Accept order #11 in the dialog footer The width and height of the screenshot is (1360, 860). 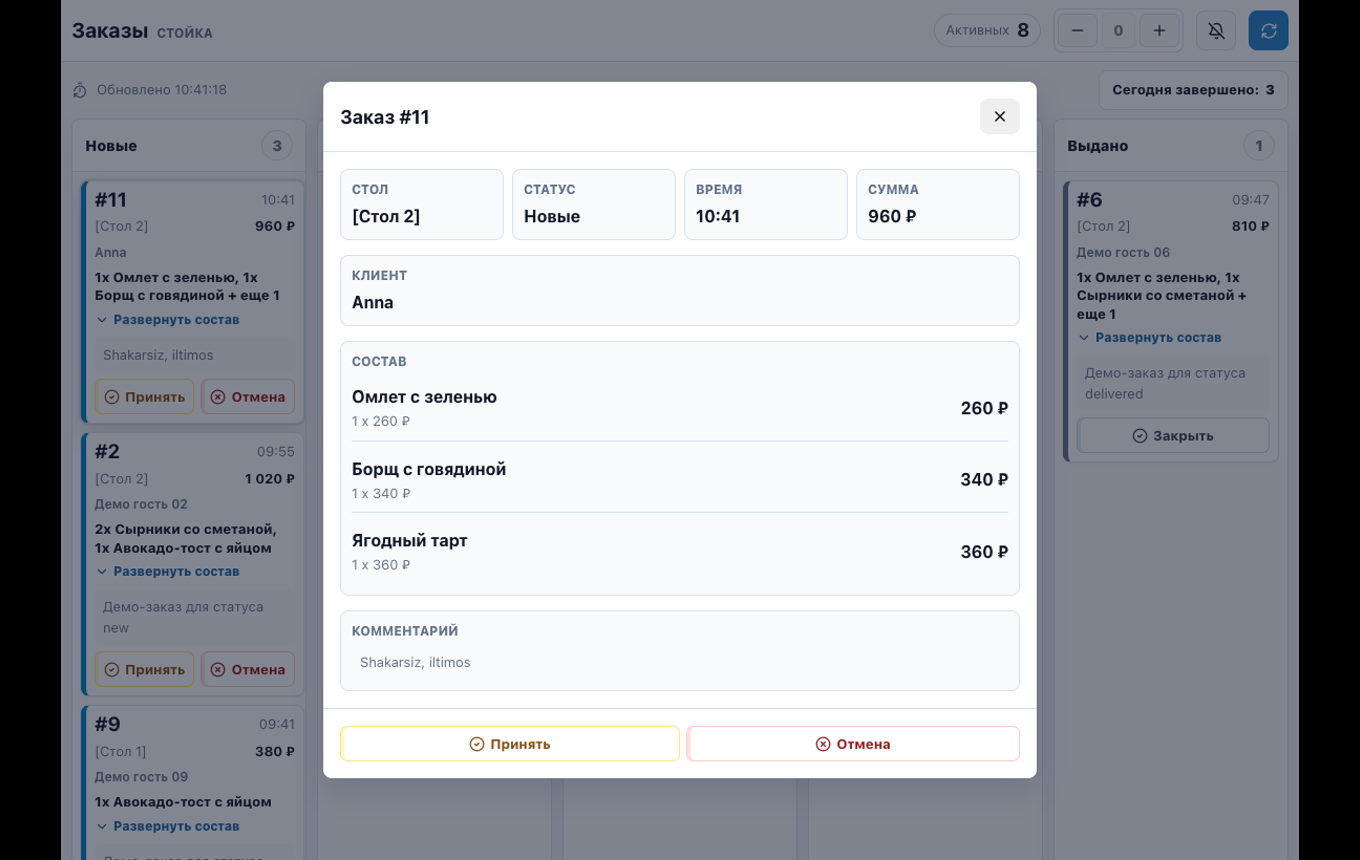click(x=510, y=744)
